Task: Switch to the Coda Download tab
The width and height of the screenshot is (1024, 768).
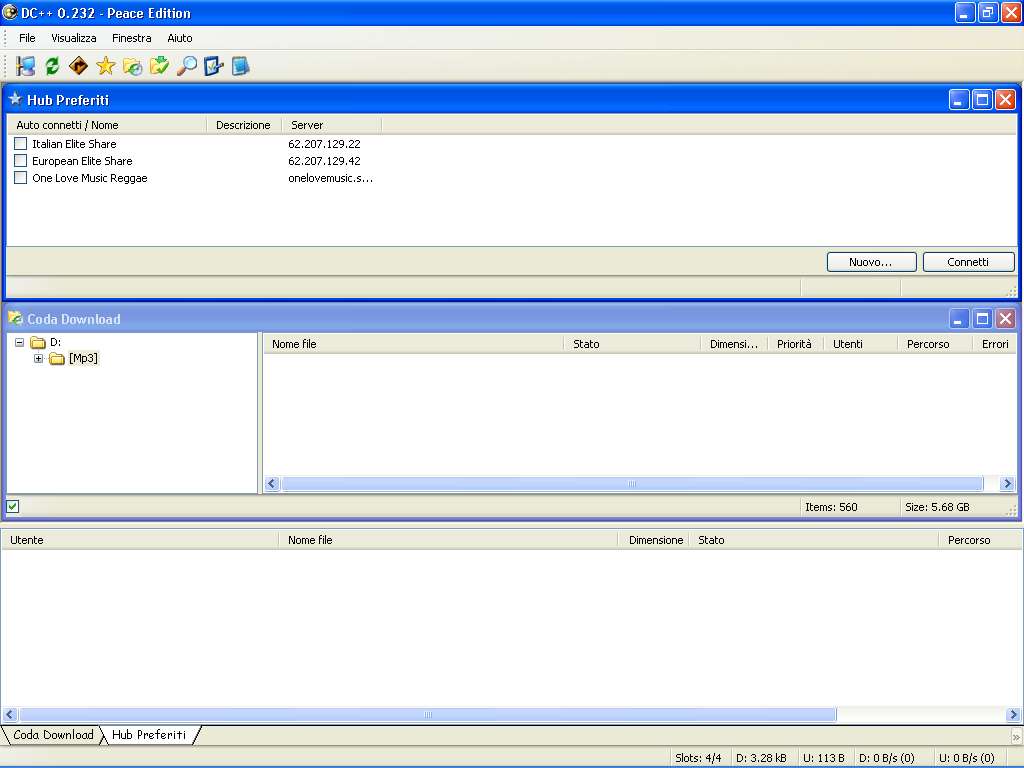Action: click(x=52, y=735)
